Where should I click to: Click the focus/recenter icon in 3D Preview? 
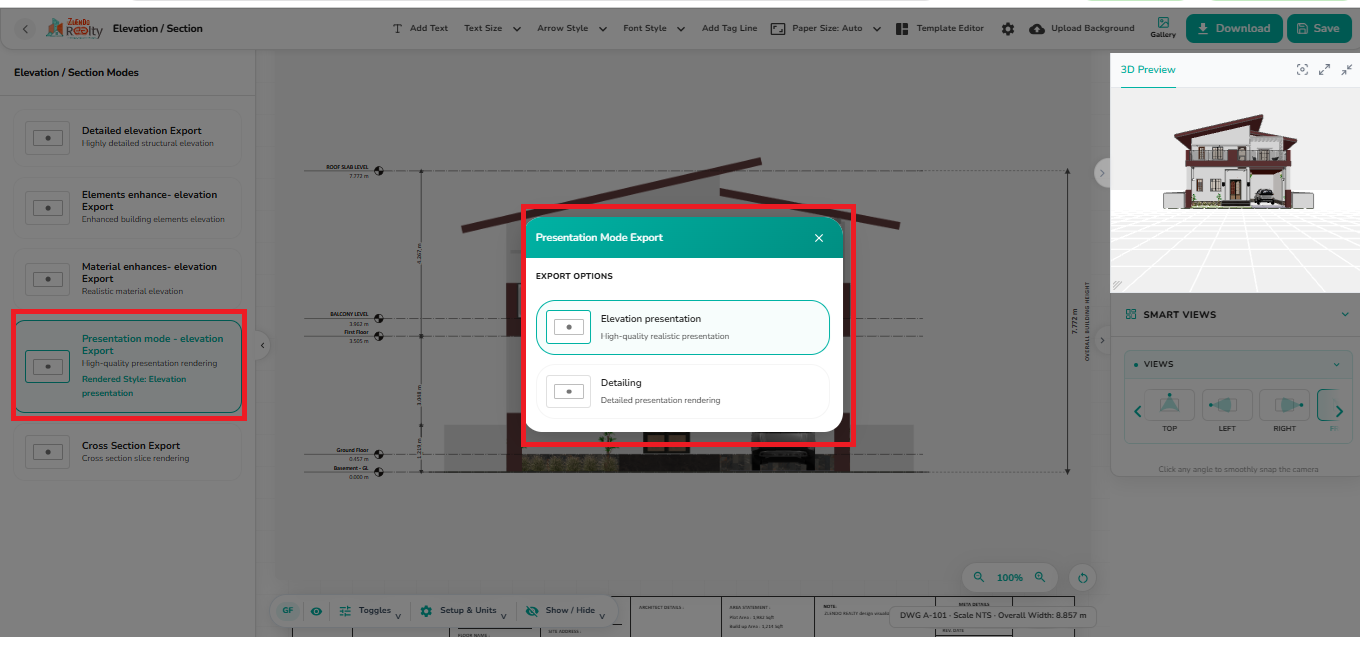[x=1302, y=70]
